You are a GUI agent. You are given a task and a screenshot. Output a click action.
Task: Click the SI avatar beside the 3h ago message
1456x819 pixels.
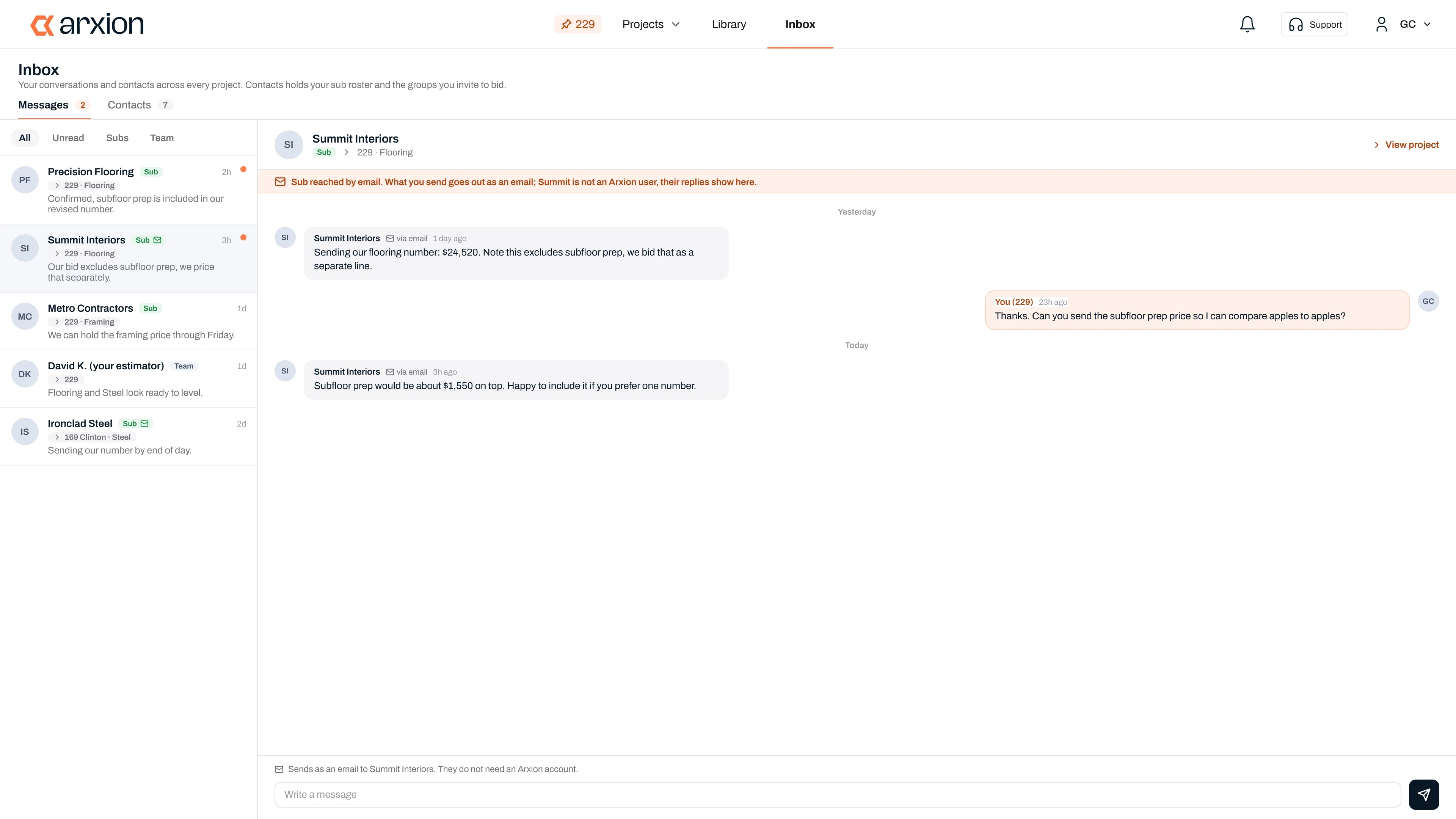(285, 371)
